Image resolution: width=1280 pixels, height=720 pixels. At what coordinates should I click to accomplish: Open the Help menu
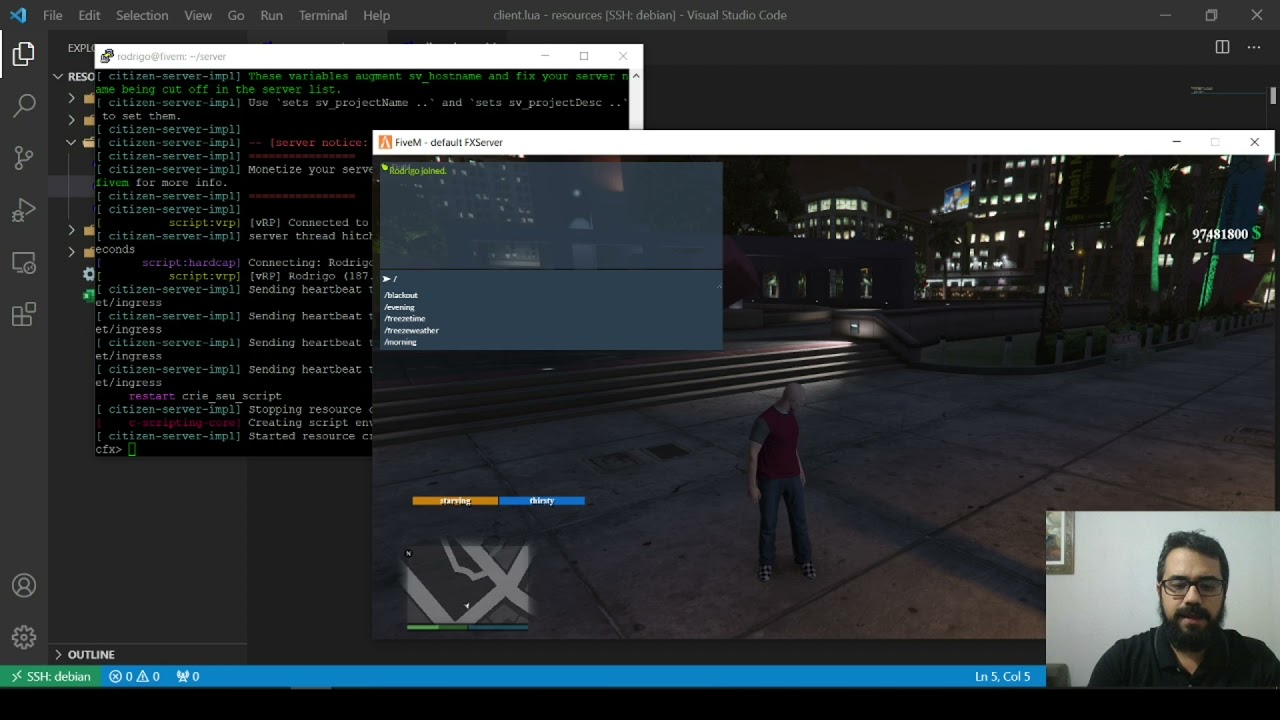point(377,15)
